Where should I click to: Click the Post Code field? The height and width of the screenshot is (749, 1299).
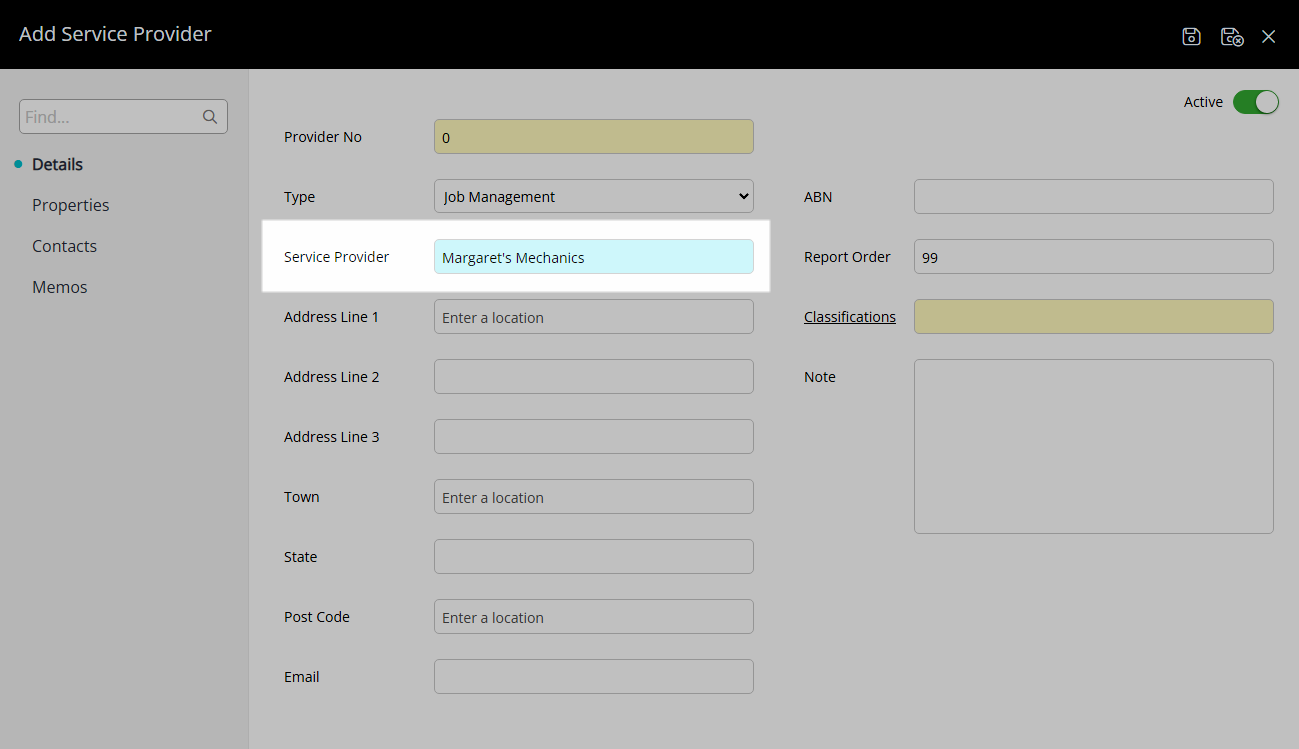click(594, 617)
